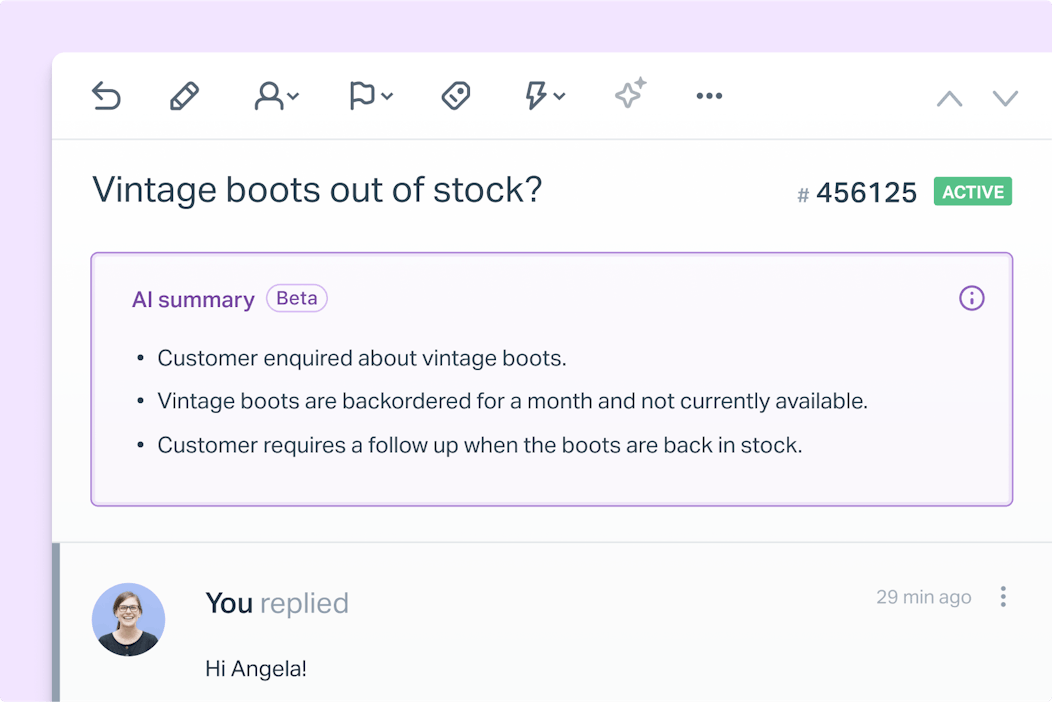Click the Beta badge beside AI summary
The height and width of the screenshot is (702, 1052).
pos(297,298)
